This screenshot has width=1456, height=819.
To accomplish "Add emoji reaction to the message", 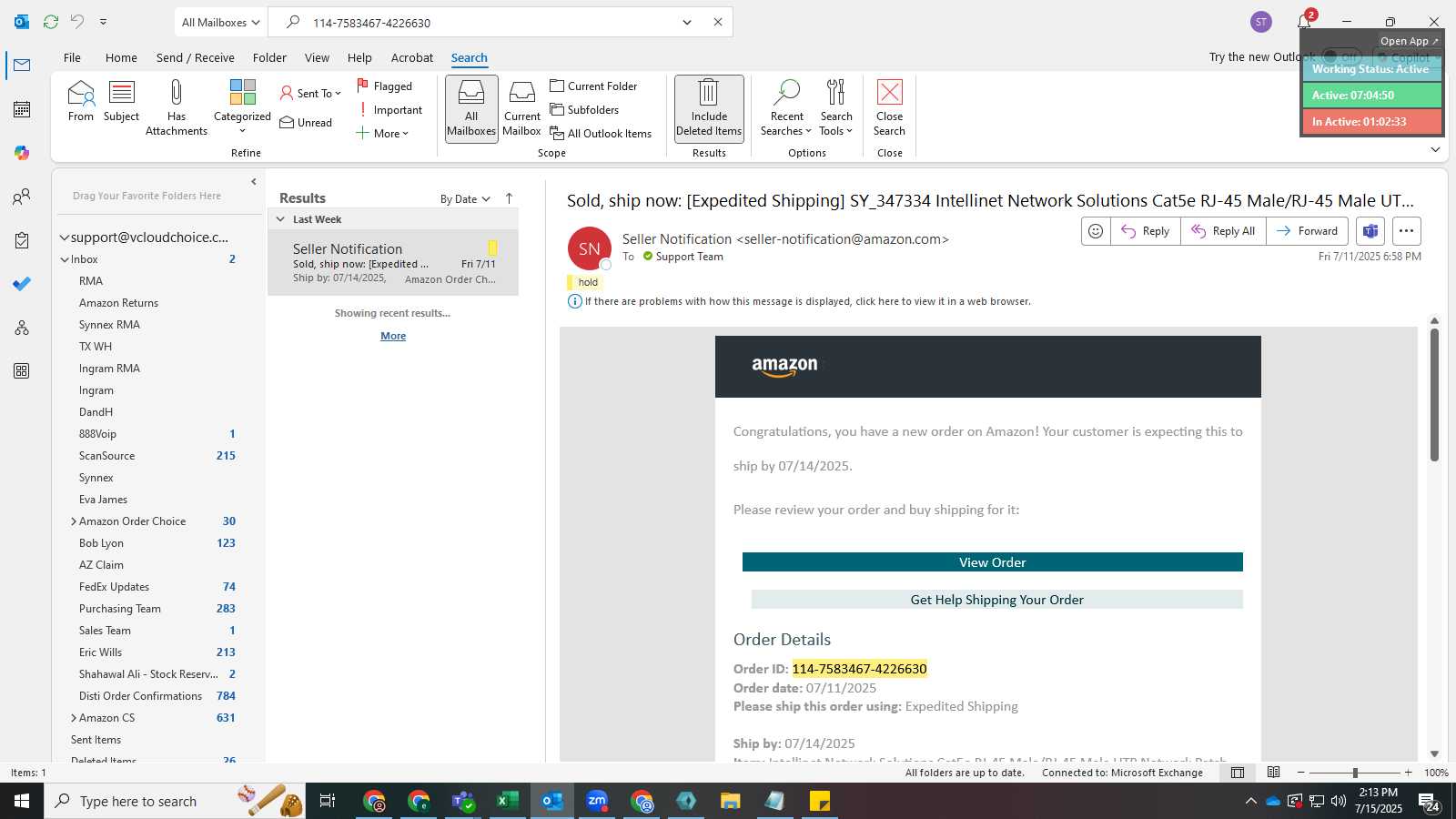I will [1096, 231].
